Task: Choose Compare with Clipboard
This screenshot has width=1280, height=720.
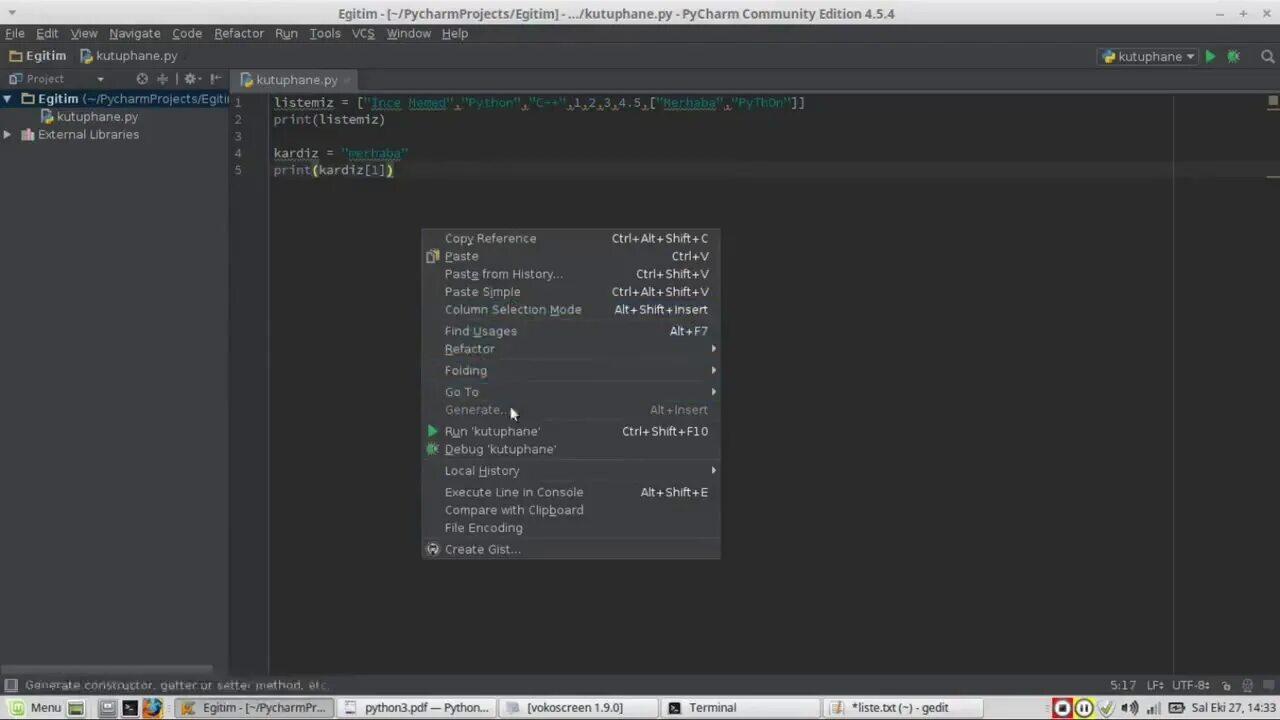Action: (x=570, y=510)
